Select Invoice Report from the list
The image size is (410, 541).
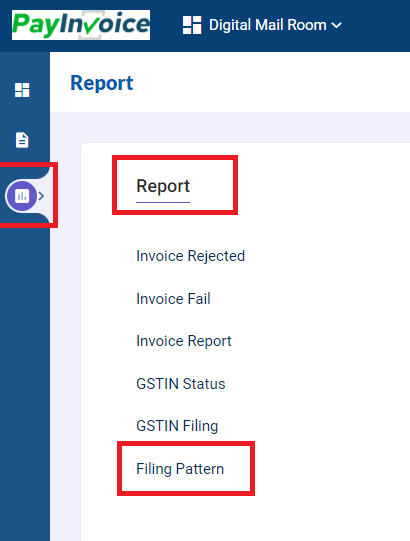pos(184,341)
